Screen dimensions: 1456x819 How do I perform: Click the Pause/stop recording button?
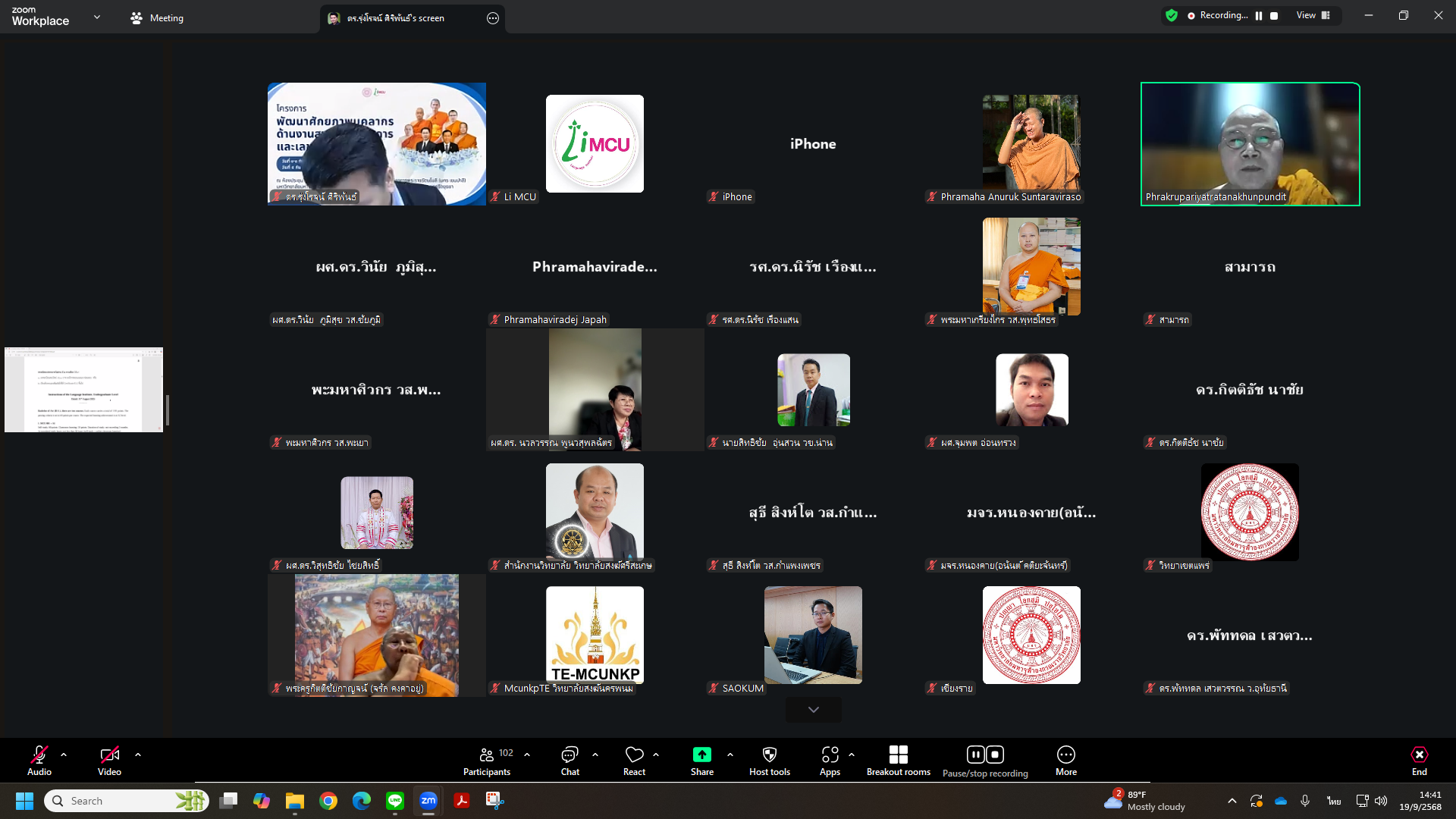coord(985,761)
